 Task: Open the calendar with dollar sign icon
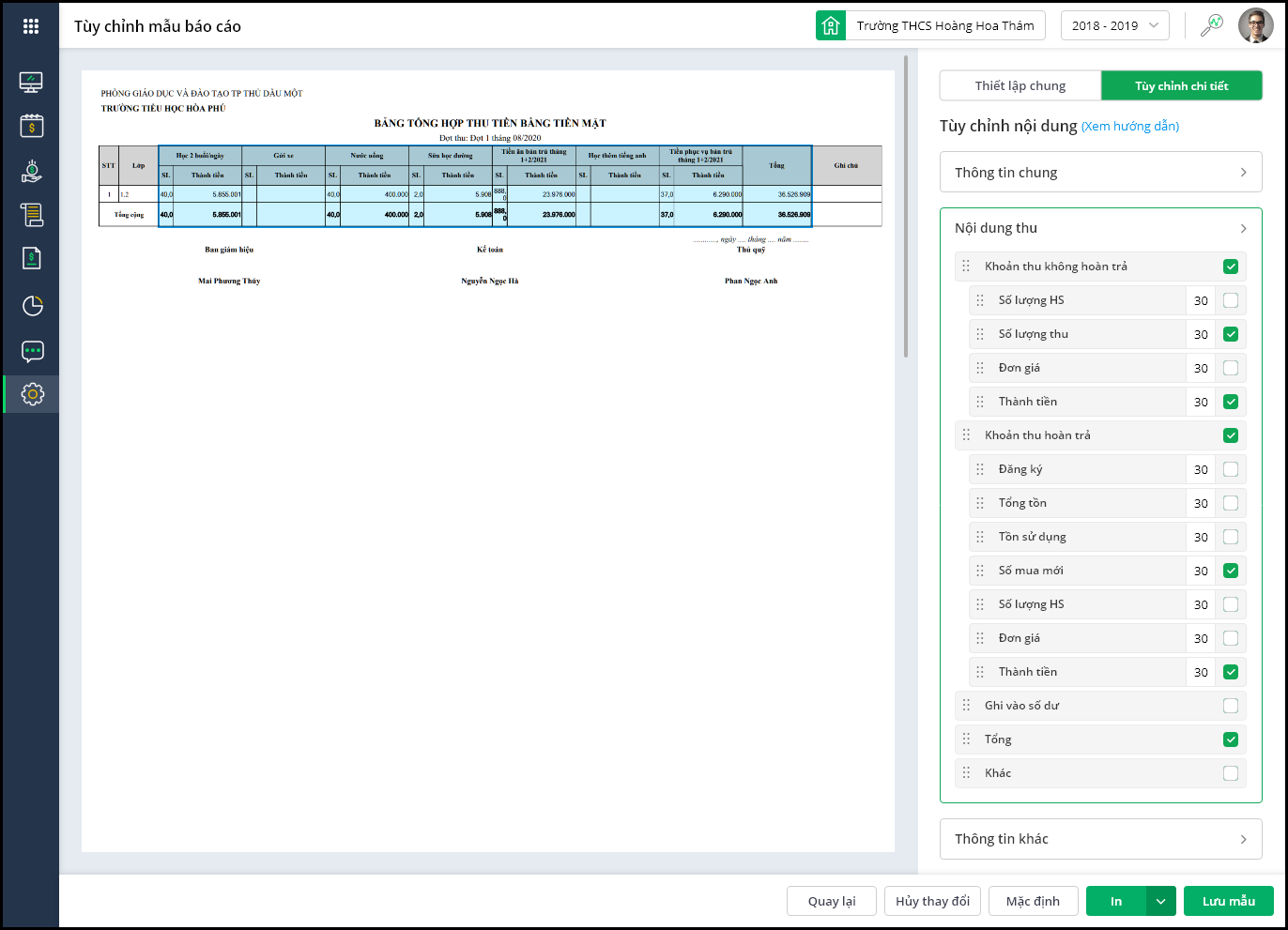point(31,126)
